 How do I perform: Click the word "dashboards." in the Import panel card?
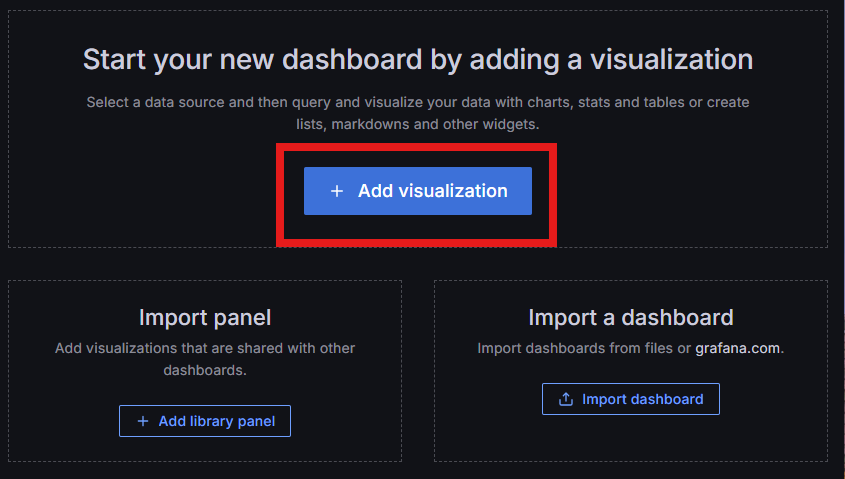pyautogui.click(x=205, y=370)
